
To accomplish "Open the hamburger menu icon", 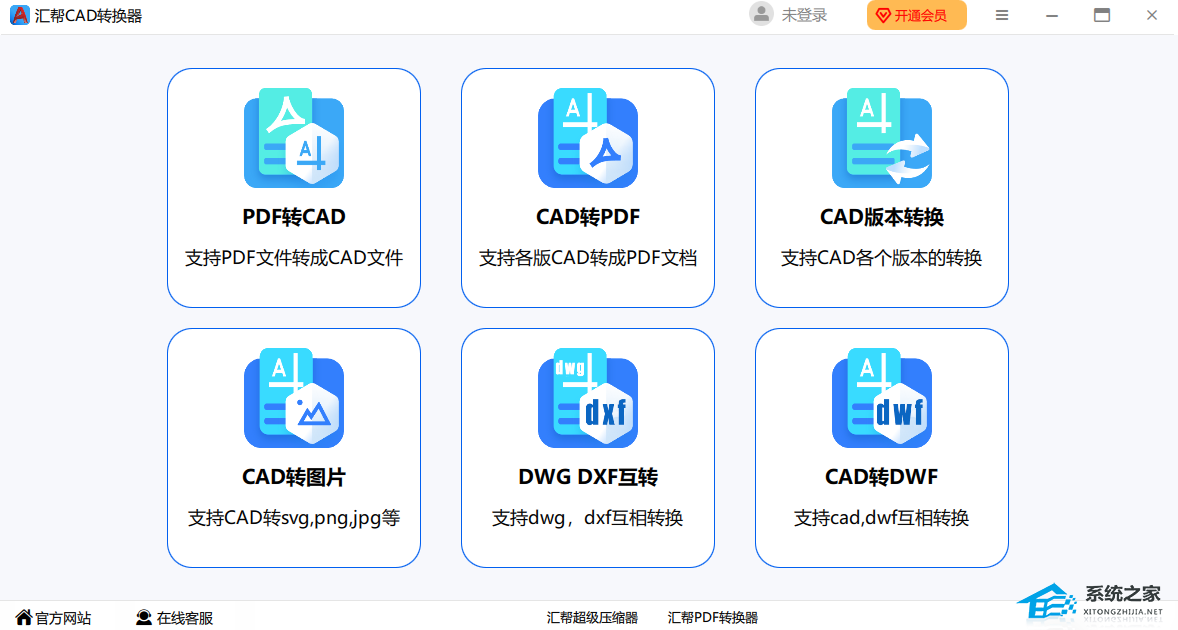I will click(1001, 15).
